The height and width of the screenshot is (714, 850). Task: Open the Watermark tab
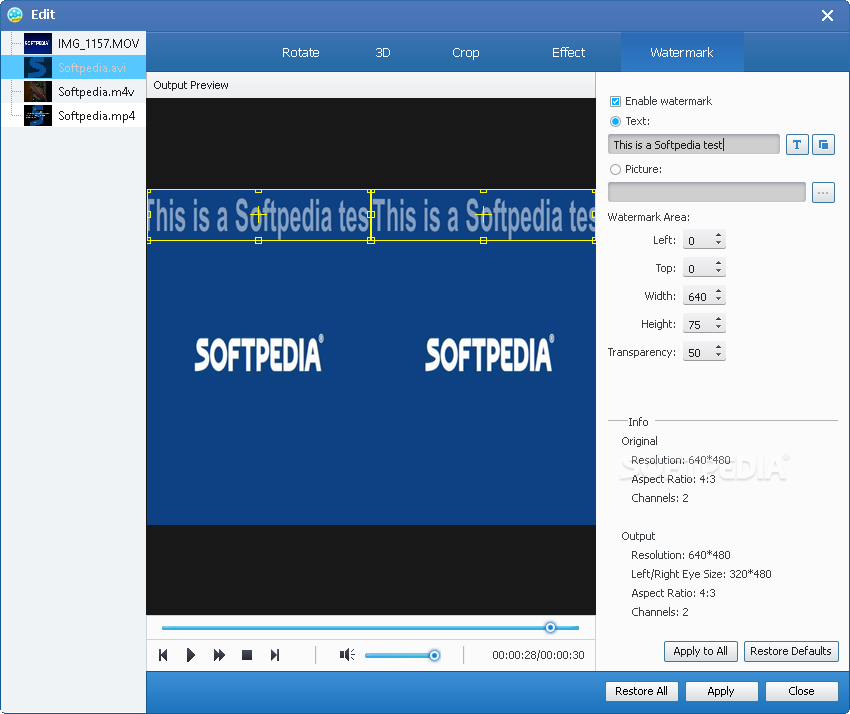pos(681,53)
